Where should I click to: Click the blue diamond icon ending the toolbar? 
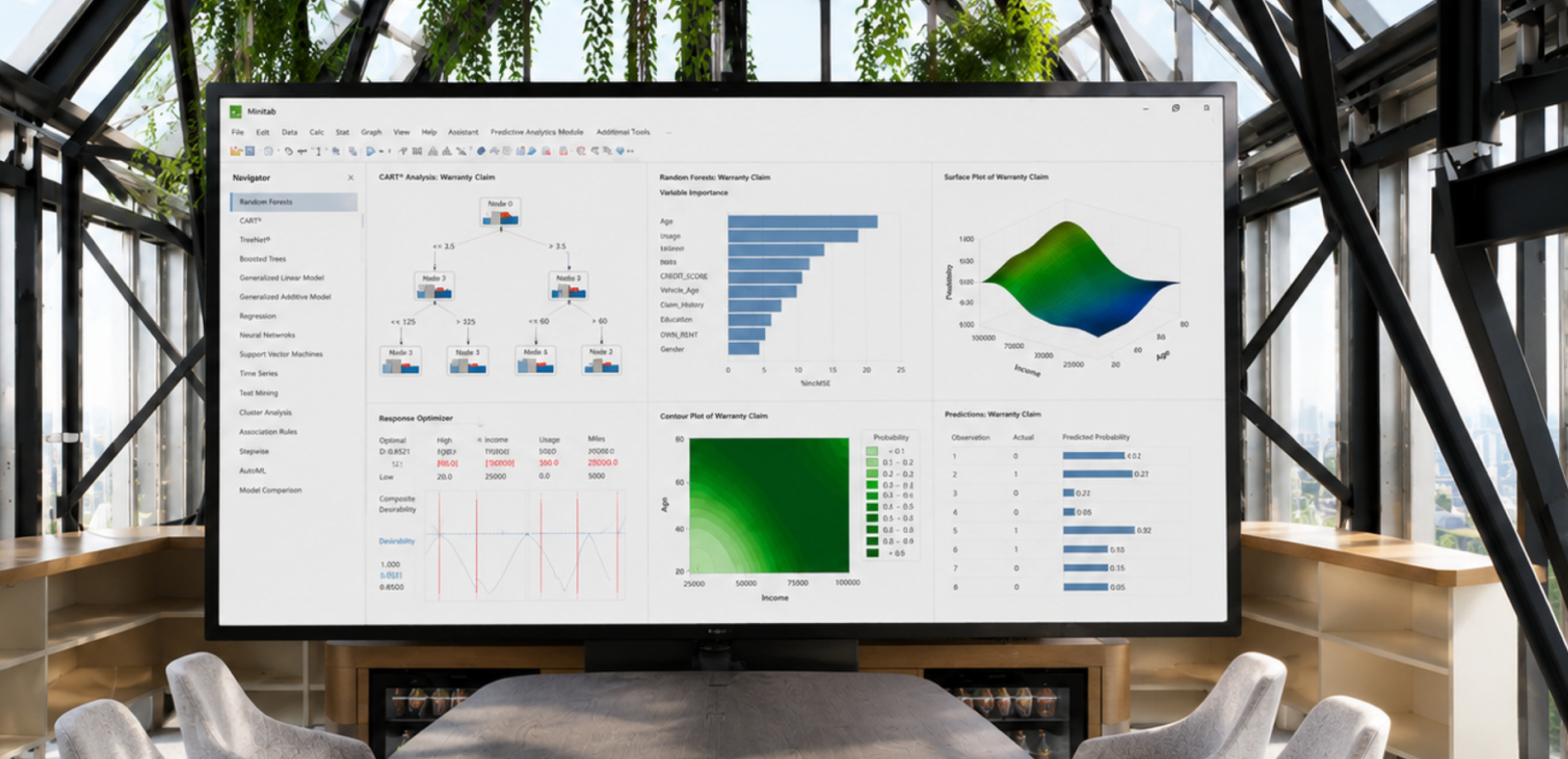(620, 151)
